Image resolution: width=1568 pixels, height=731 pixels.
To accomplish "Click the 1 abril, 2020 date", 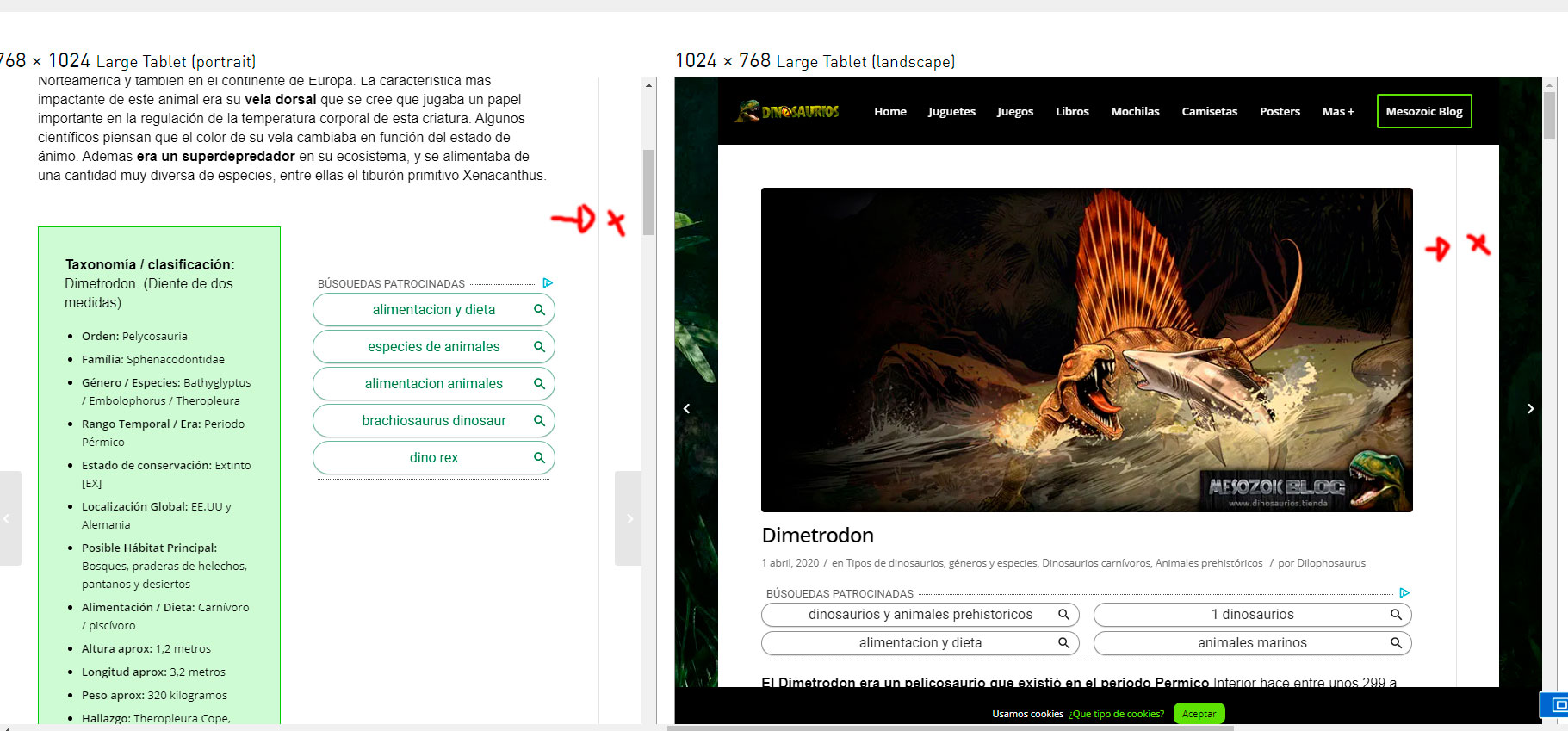I will tap(790, 563).
